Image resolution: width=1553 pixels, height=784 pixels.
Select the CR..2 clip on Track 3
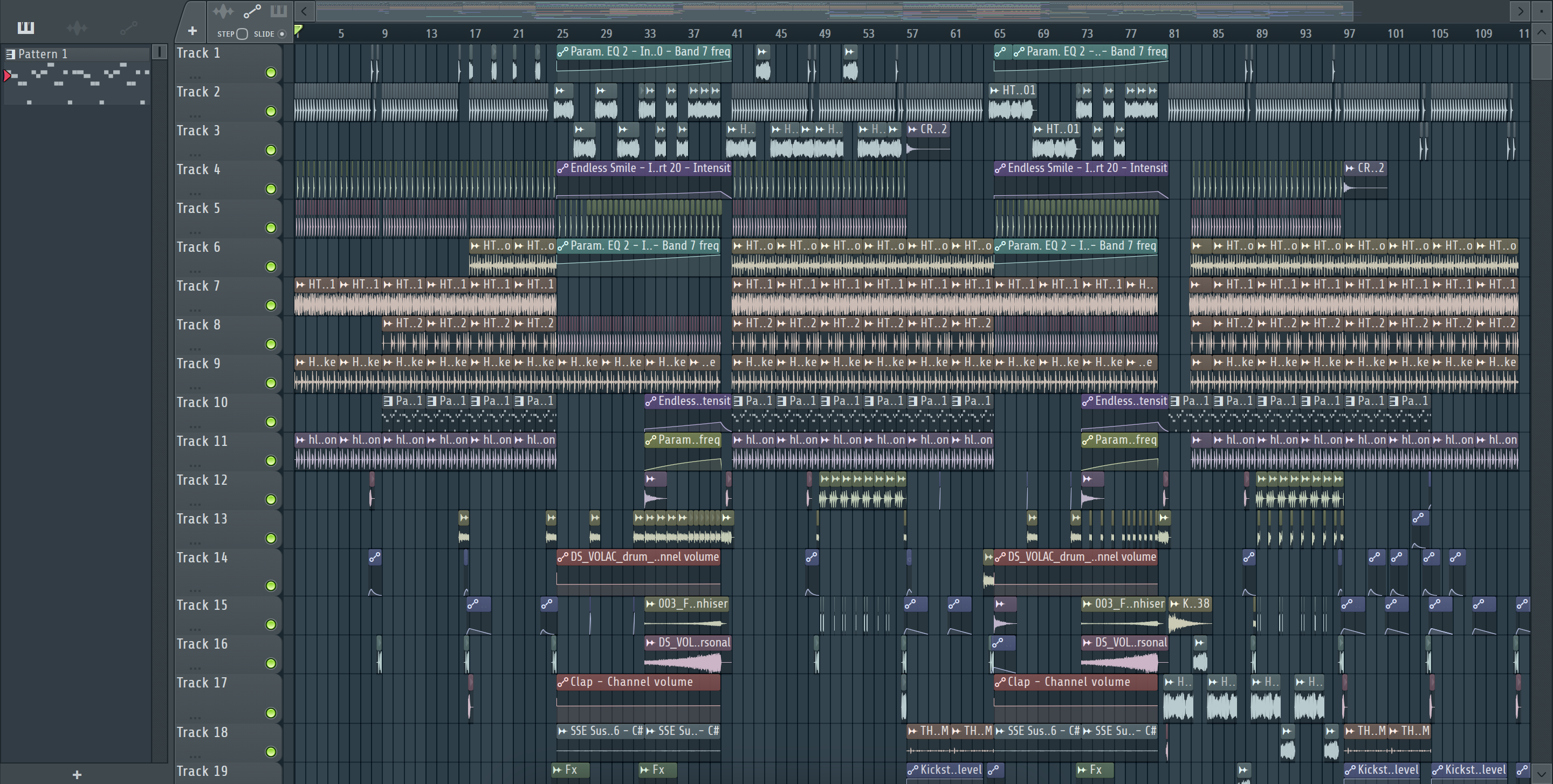point(929,140)
